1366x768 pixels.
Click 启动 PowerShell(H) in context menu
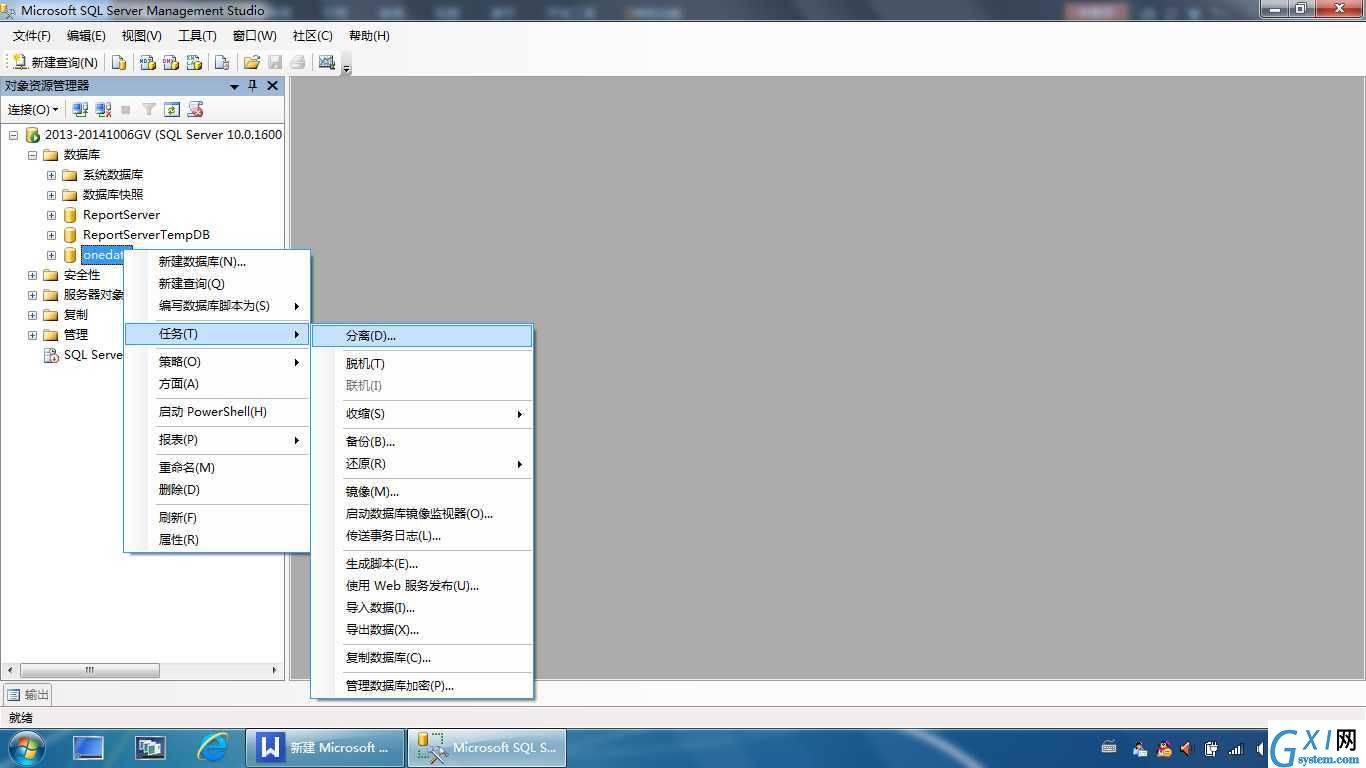coord(217,412)
